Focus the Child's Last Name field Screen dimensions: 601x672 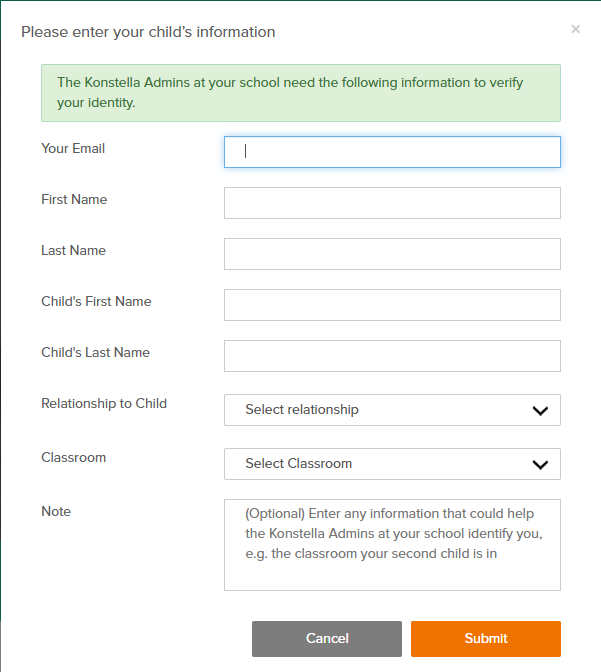tap(392, 356)
